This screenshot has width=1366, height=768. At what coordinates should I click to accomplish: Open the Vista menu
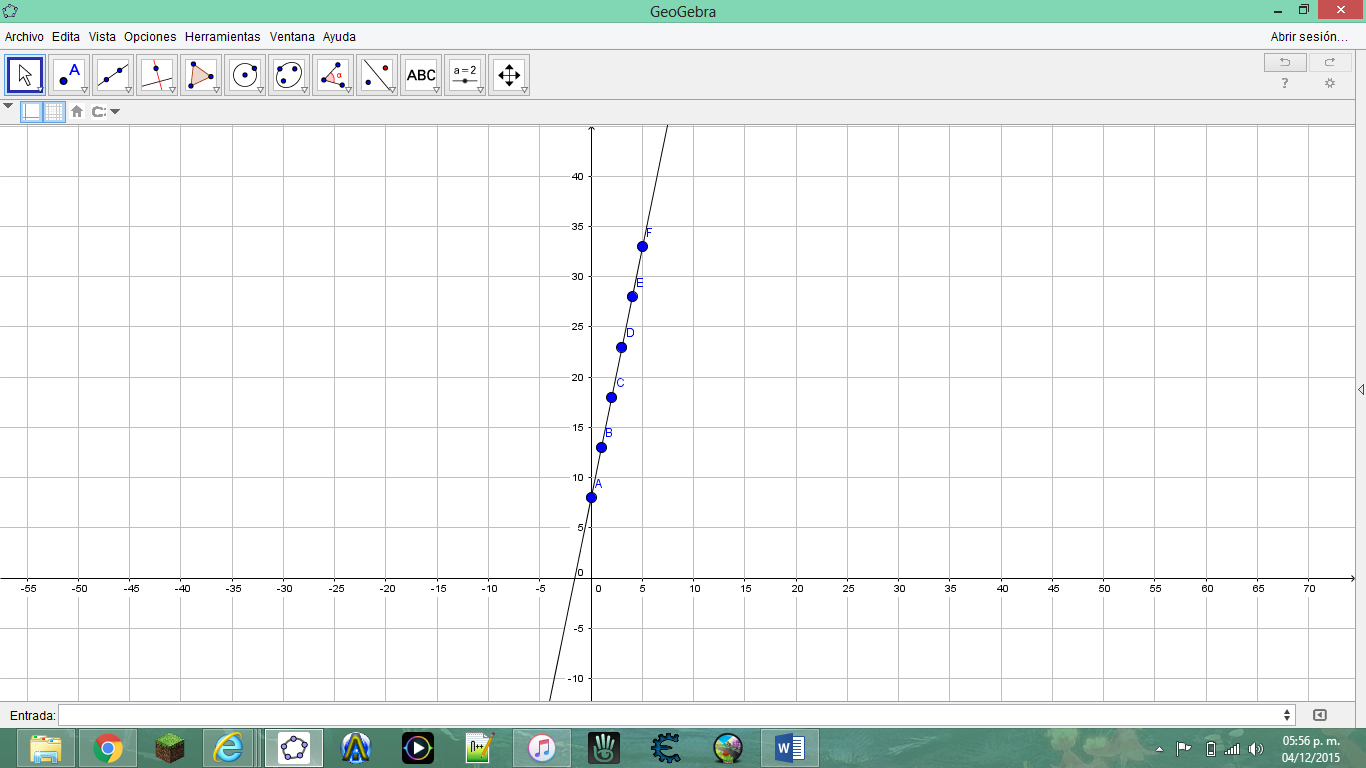(102, 37)
